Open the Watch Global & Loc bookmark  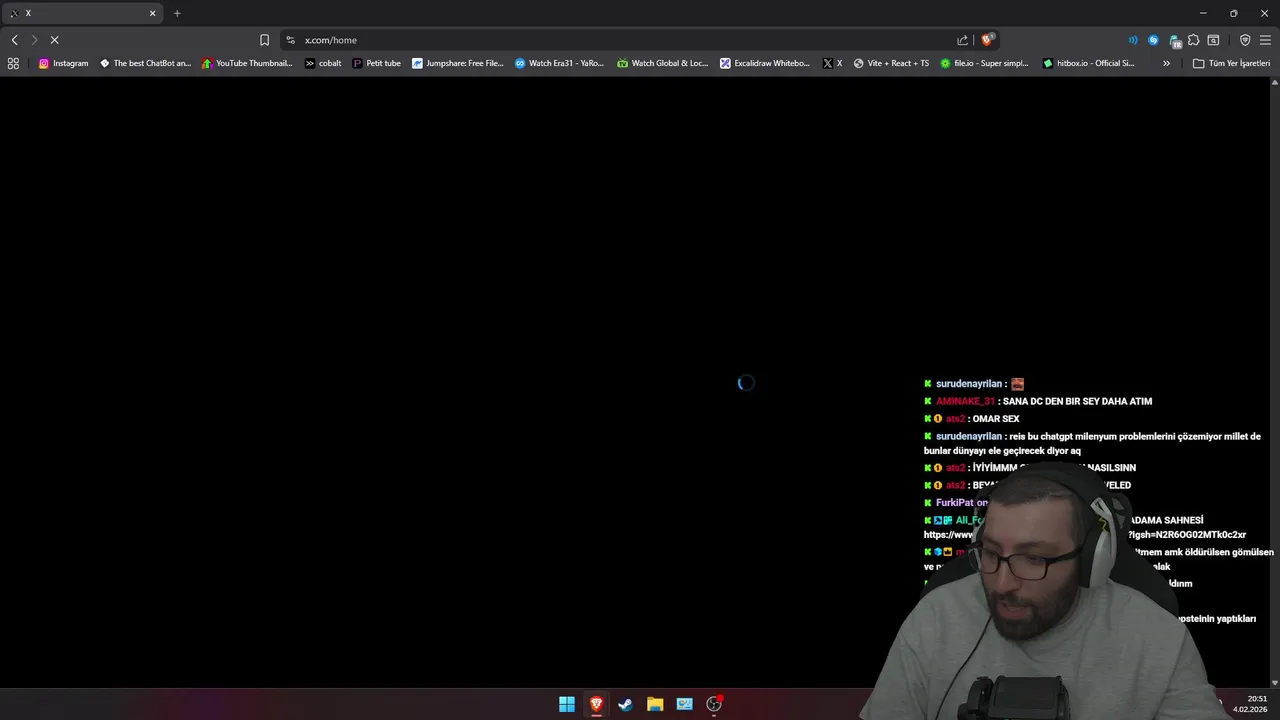pos(662,63)
